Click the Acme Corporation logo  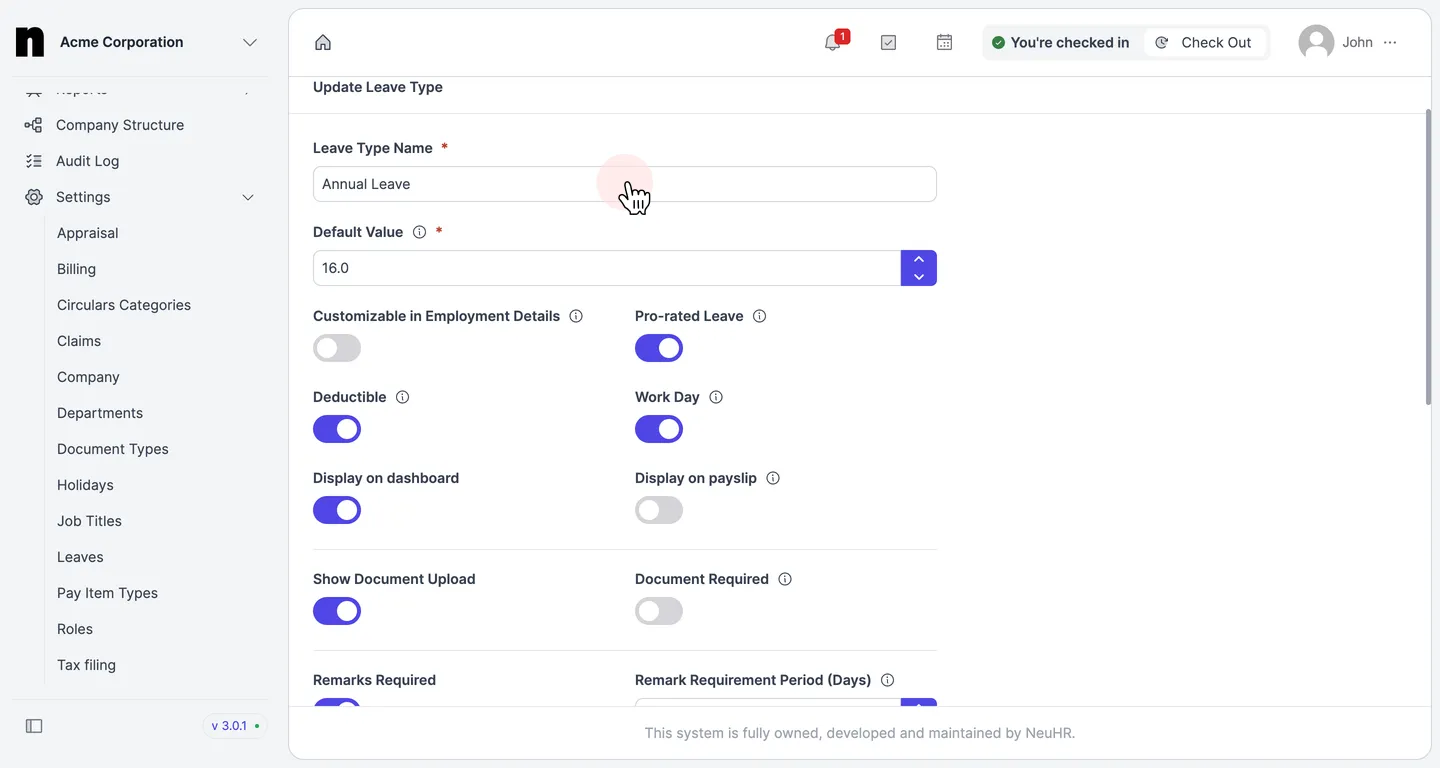pos(30,42)
